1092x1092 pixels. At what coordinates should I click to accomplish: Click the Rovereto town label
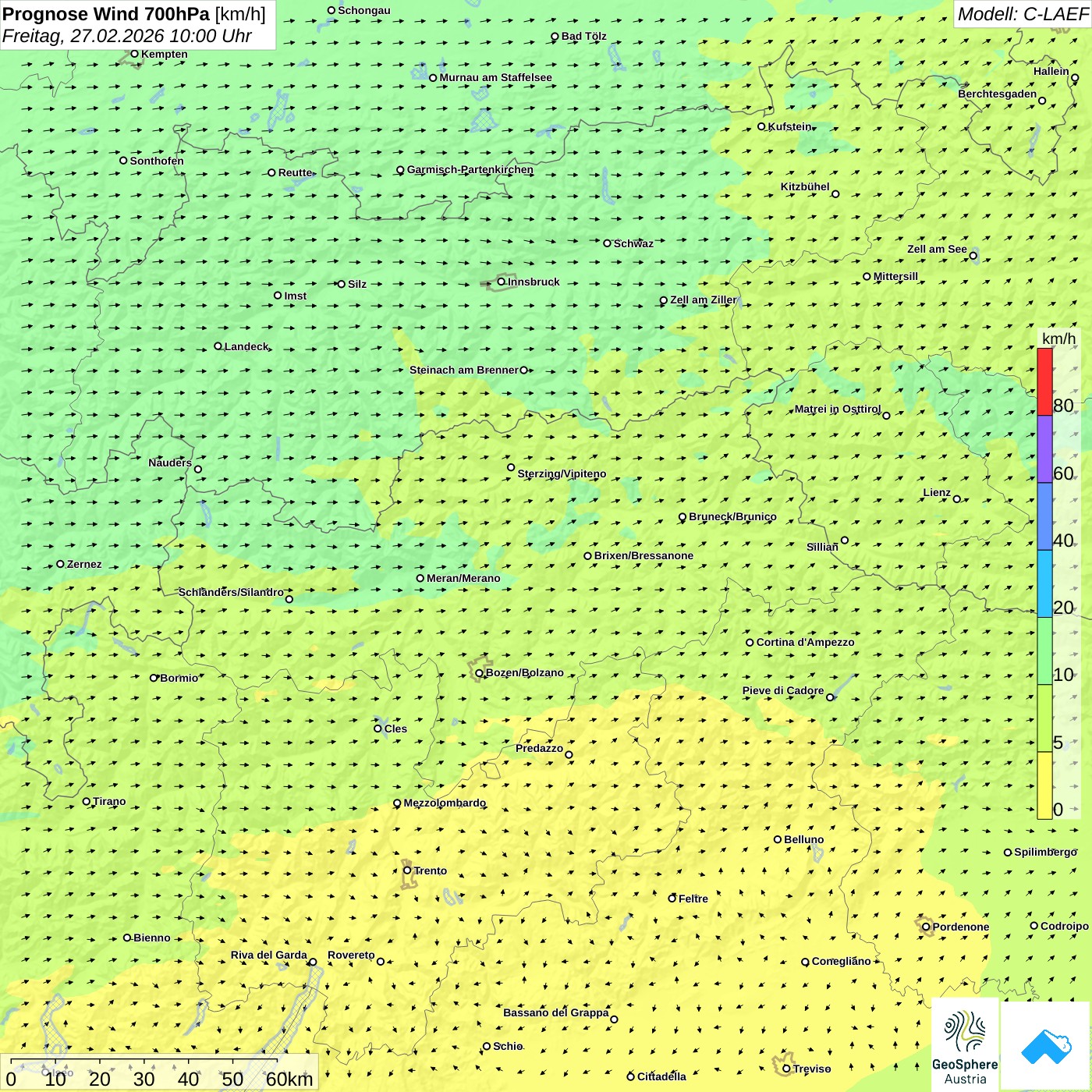[351, 955]
